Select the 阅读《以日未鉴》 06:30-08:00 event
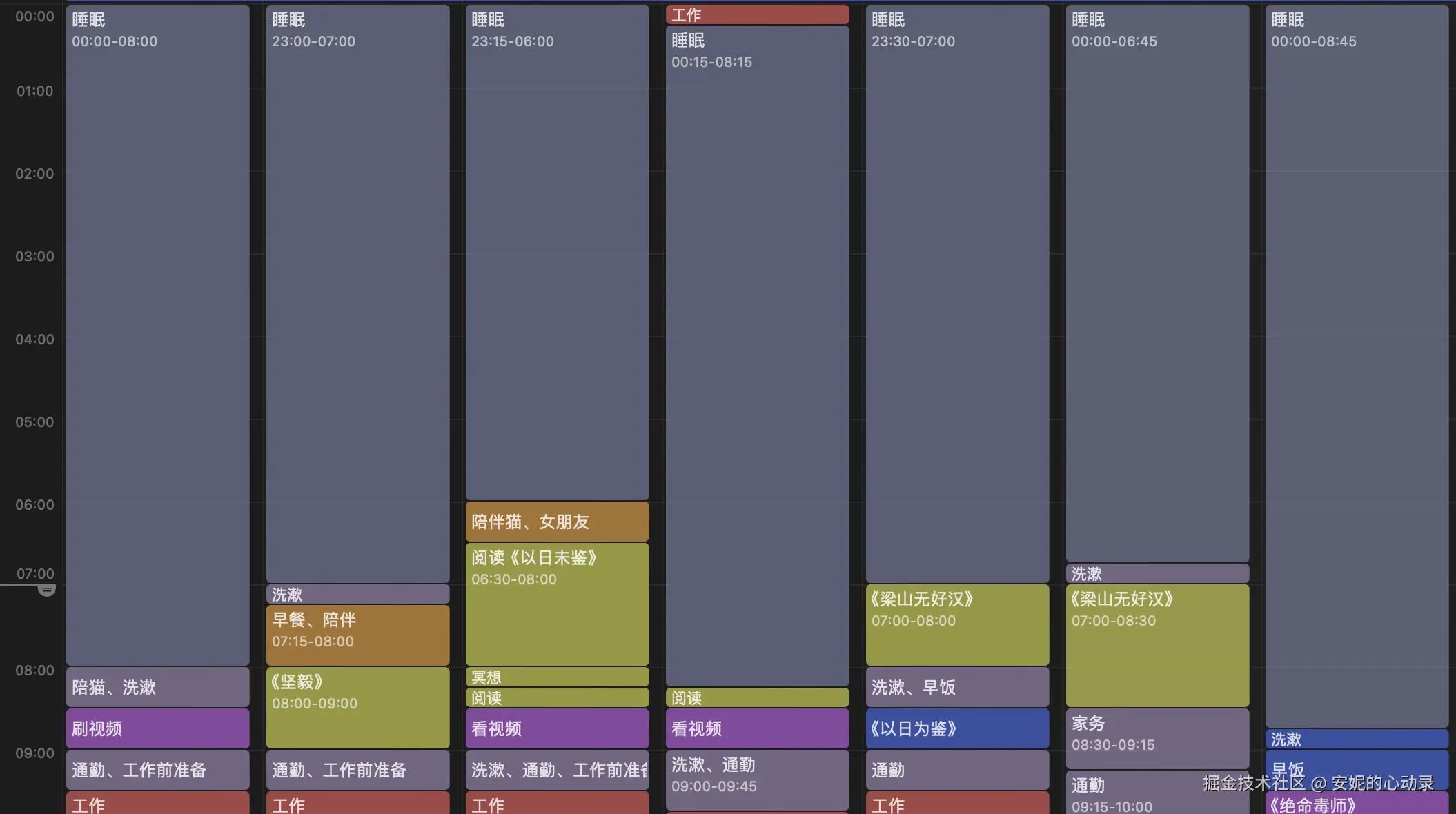This screenshot has width=1456, height=814. click(557, 604)
